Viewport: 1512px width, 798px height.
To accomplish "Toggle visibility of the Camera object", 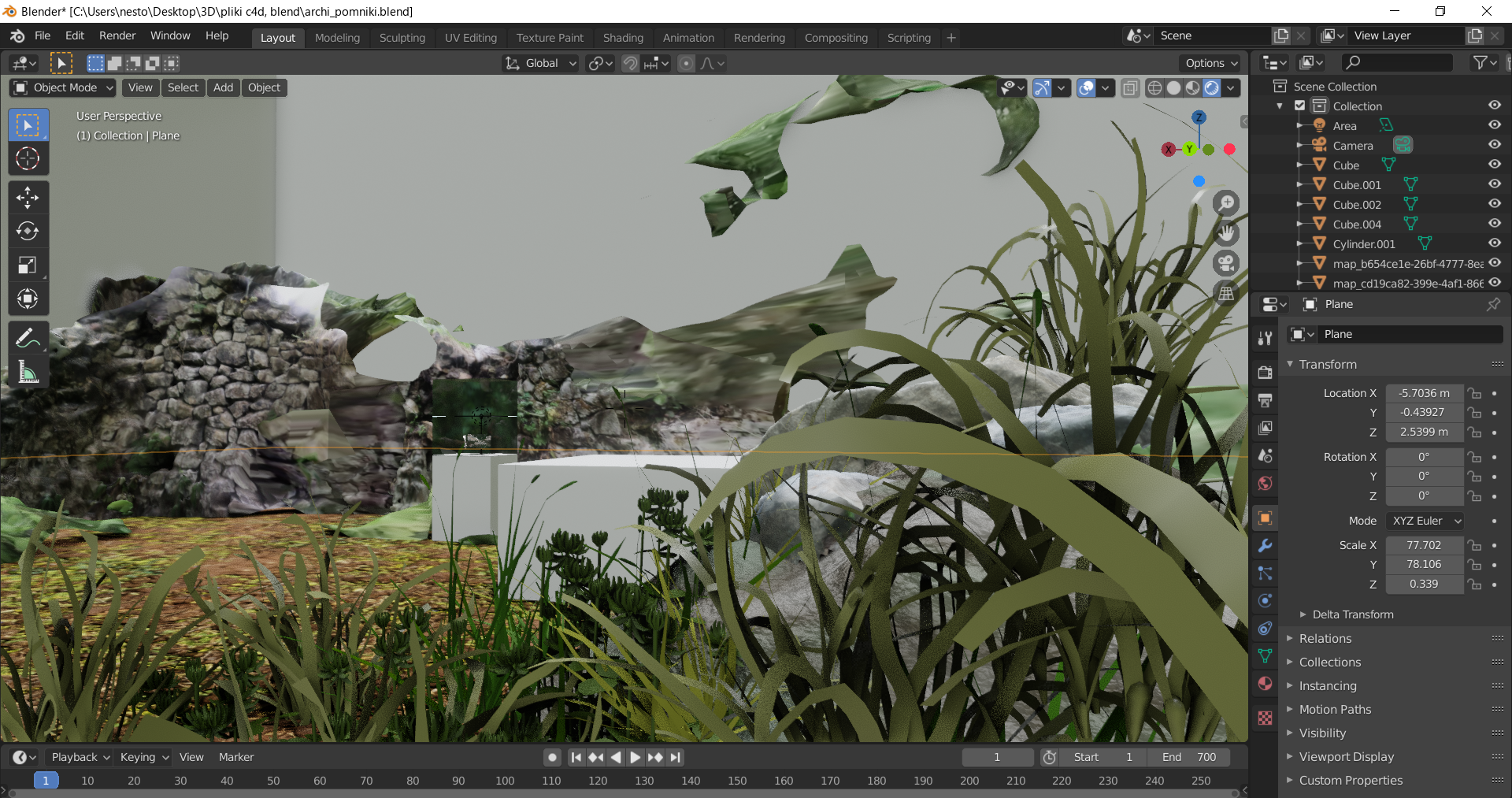I will 1494,145.
